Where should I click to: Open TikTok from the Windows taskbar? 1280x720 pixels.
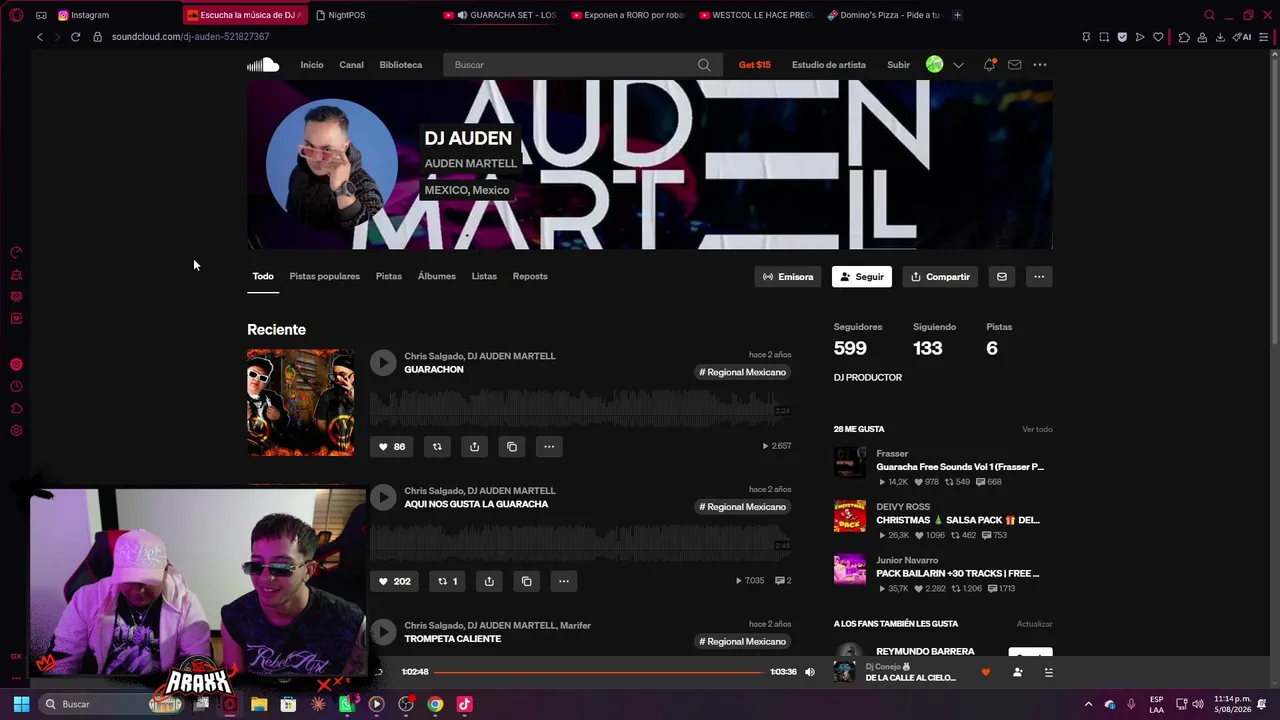pos(464,704)
